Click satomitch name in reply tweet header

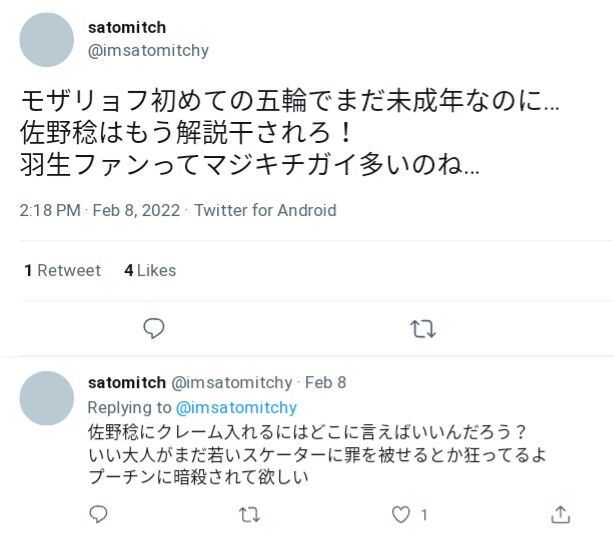[x=127, y=382]
